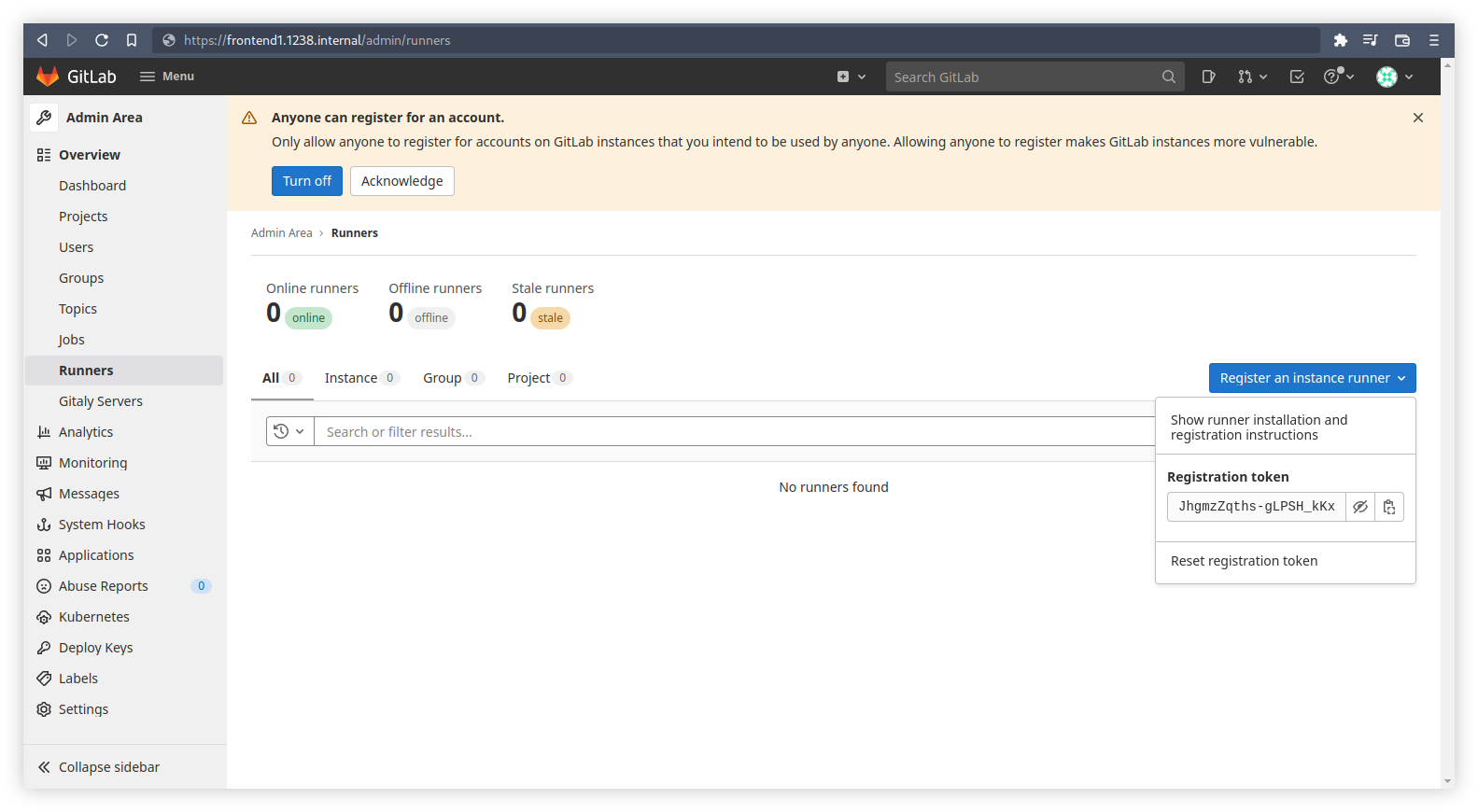Turn off open account registration
This screenshot has height=812, width=1478.
(306, 181)
